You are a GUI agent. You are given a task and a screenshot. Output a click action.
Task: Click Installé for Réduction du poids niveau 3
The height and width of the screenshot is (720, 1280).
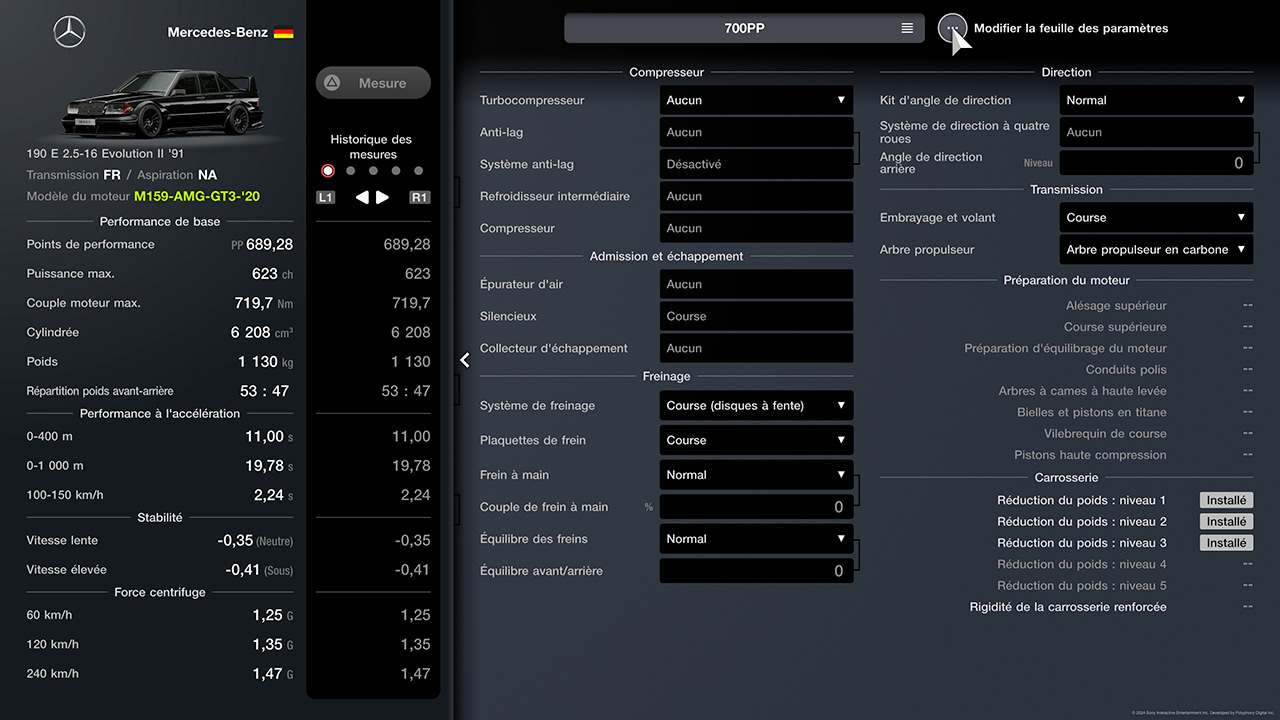point(1227,543)
